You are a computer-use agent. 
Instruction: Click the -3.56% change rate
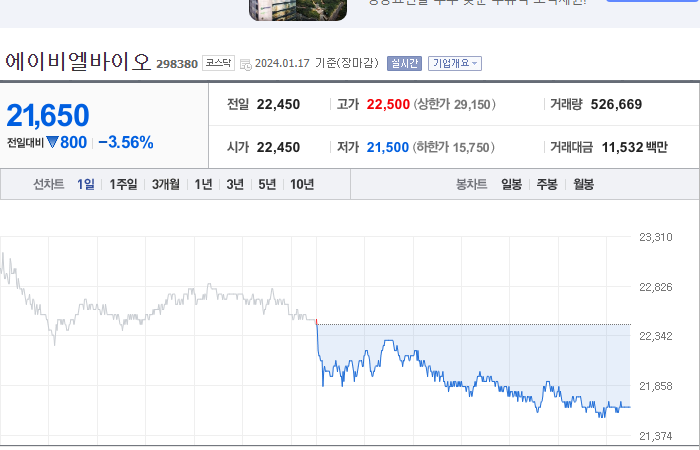(126, 142)
